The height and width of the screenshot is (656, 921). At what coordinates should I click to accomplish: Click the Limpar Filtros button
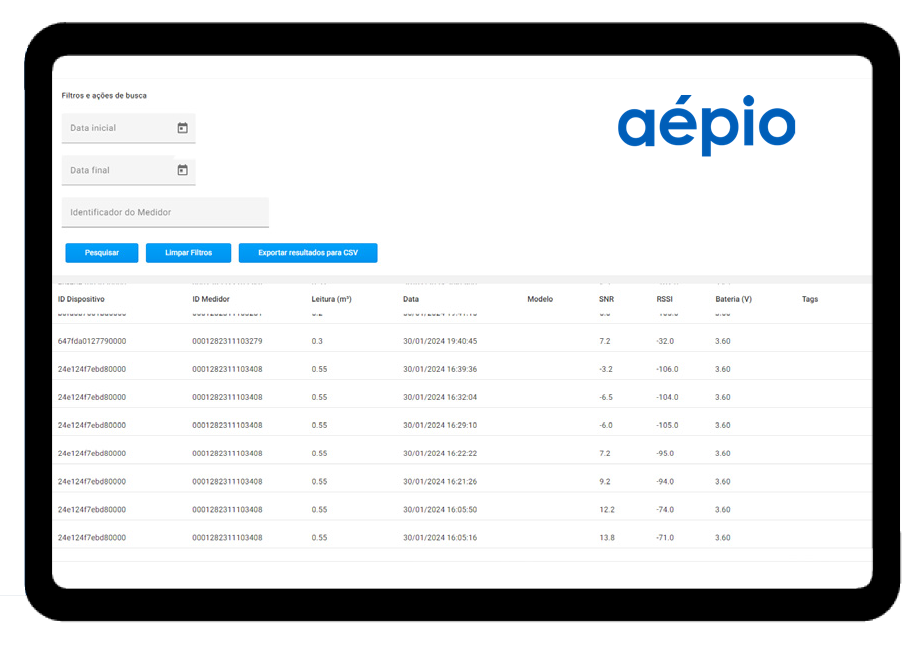pos(188,253)
